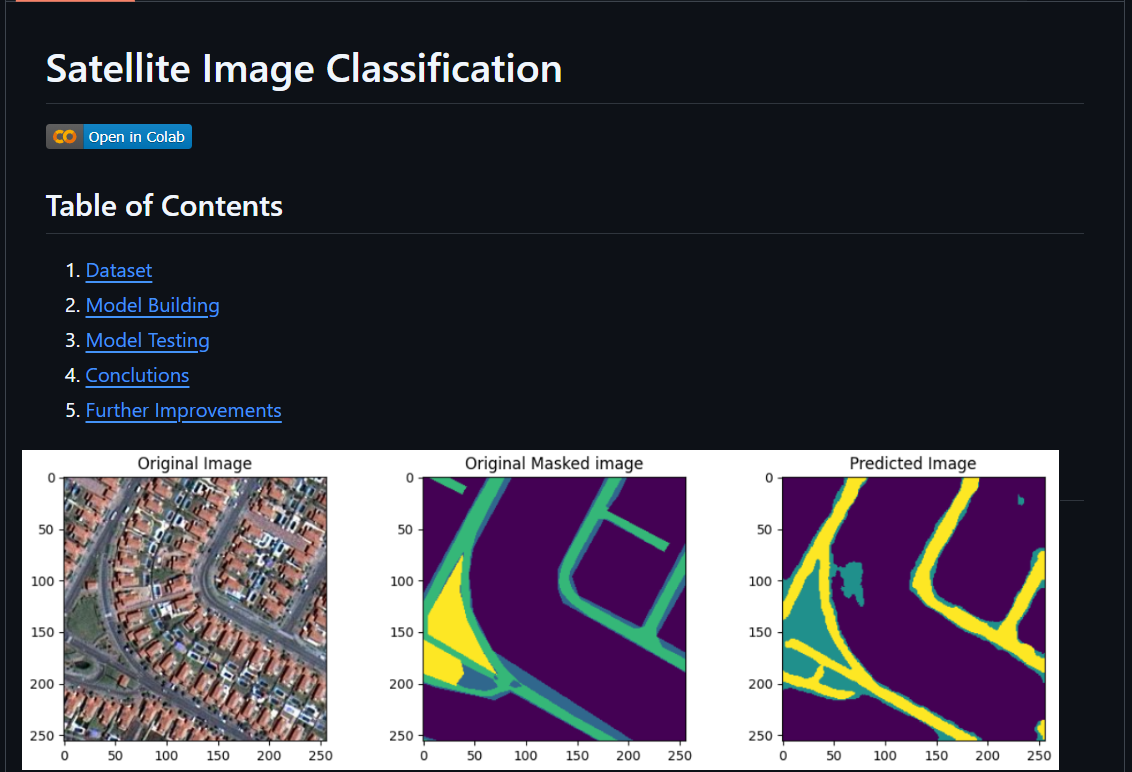
Task: Open the Dataset section link
Action: tap(118, 270)
